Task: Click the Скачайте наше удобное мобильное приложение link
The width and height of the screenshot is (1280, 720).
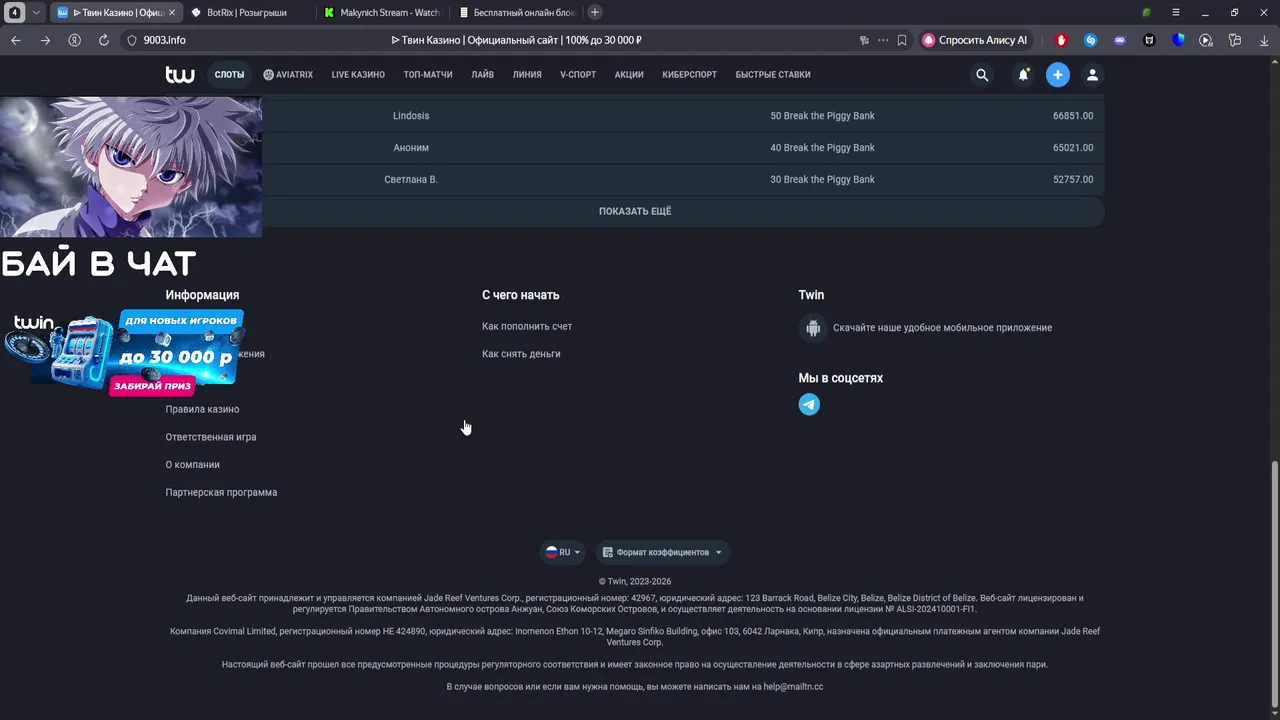Action: tap(942, 328)
